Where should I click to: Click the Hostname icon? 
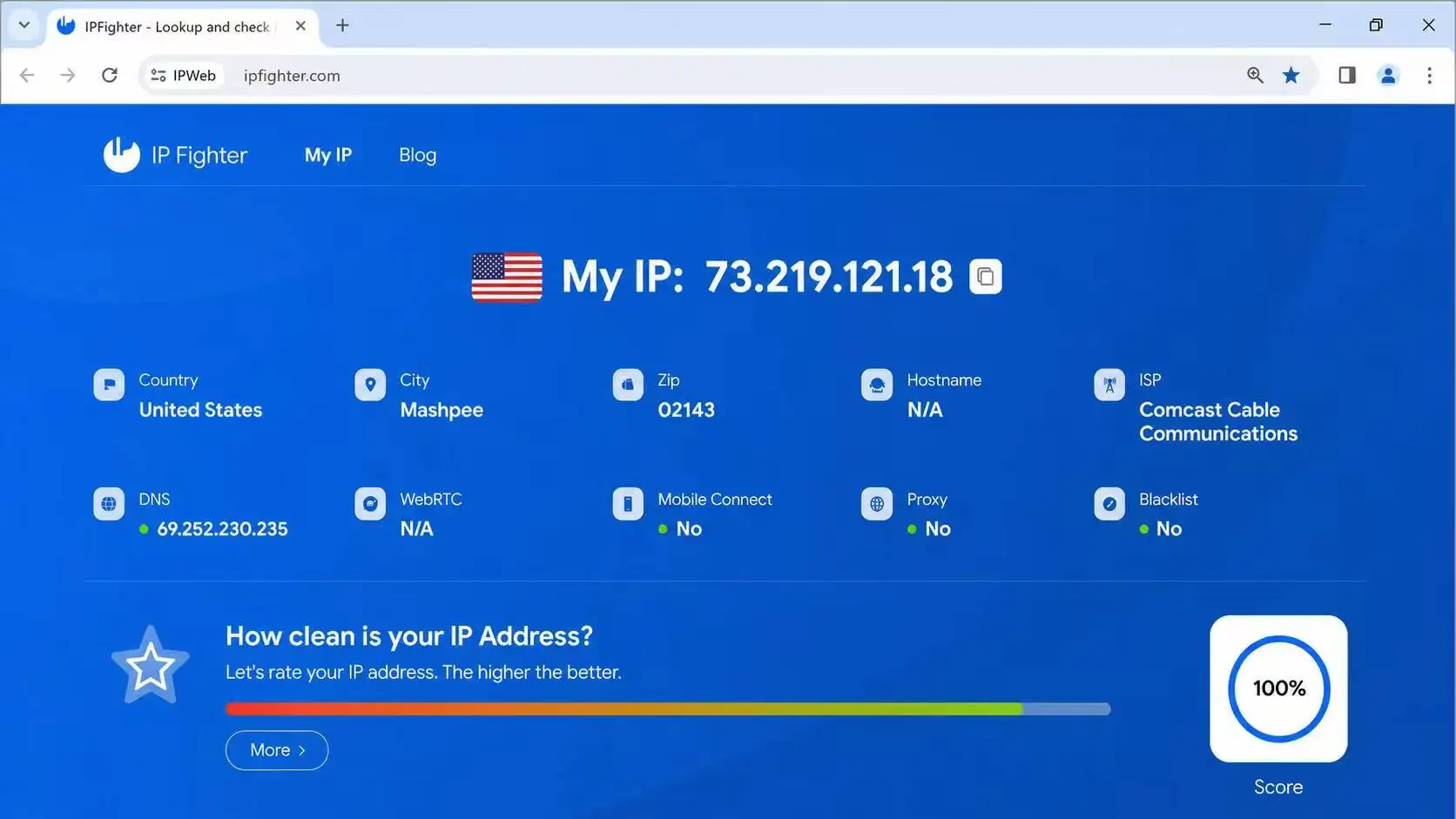(877, 385)
